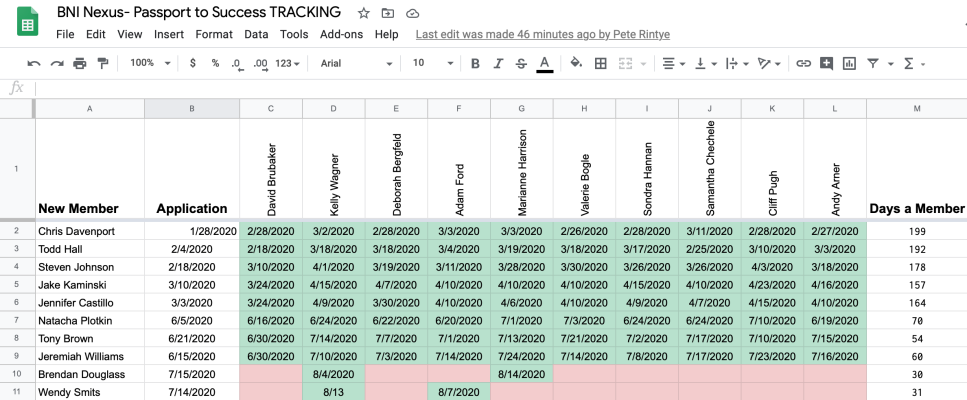Viewport: 967px width, 400px height.
Task: Open text rotation dropdown
Action: 770,63
